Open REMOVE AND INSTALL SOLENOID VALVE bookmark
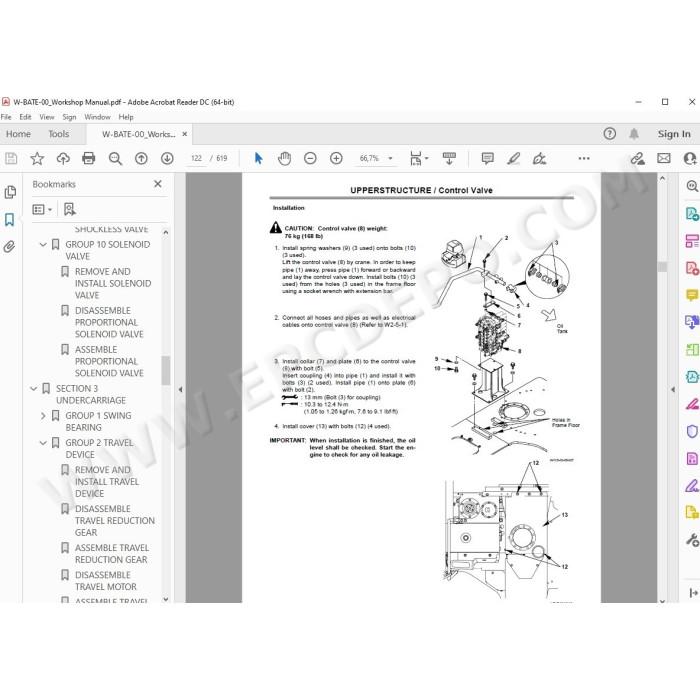The width and height of the screenshot is (700, 700). [x=113, y=283]
